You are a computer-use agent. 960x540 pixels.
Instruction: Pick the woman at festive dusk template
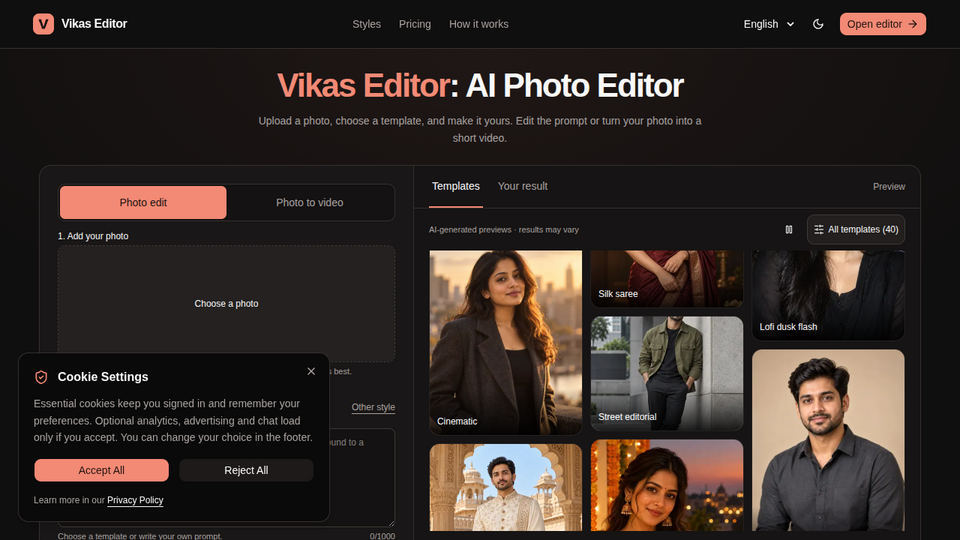point(667,486)
